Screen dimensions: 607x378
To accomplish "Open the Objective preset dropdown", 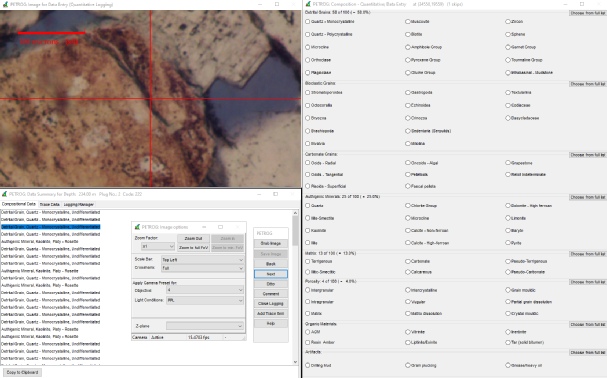I will pyautogui.click(x=205, y=290).
